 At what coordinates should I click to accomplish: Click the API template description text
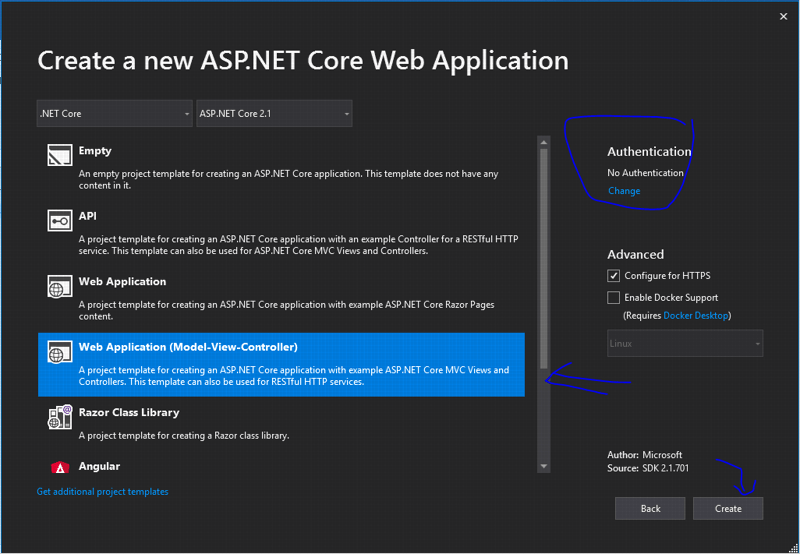pos(298,245)
